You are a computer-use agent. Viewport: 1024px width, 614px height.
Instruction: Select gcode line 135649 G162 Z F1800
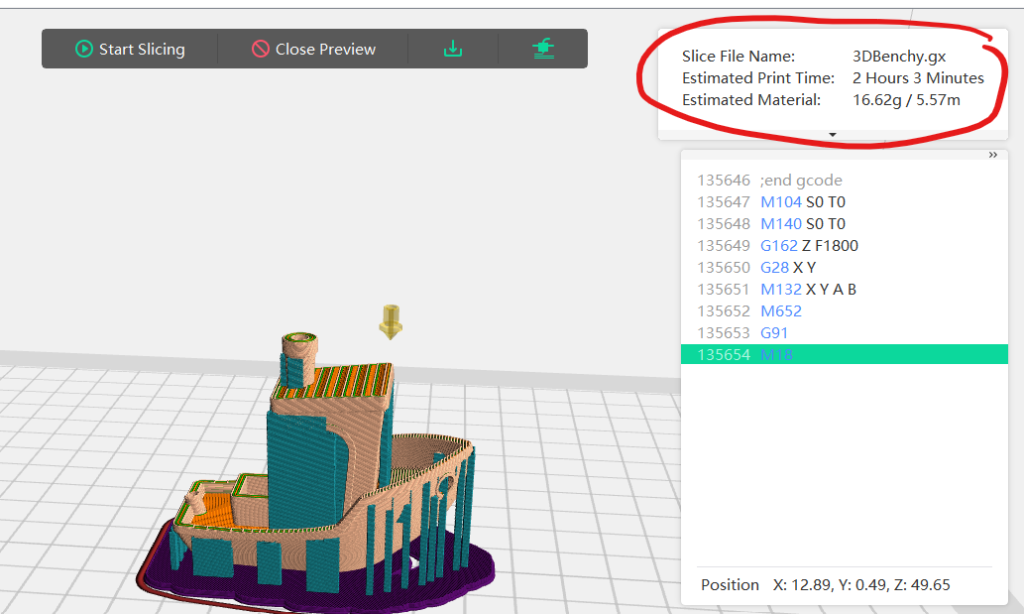[844, 246]
